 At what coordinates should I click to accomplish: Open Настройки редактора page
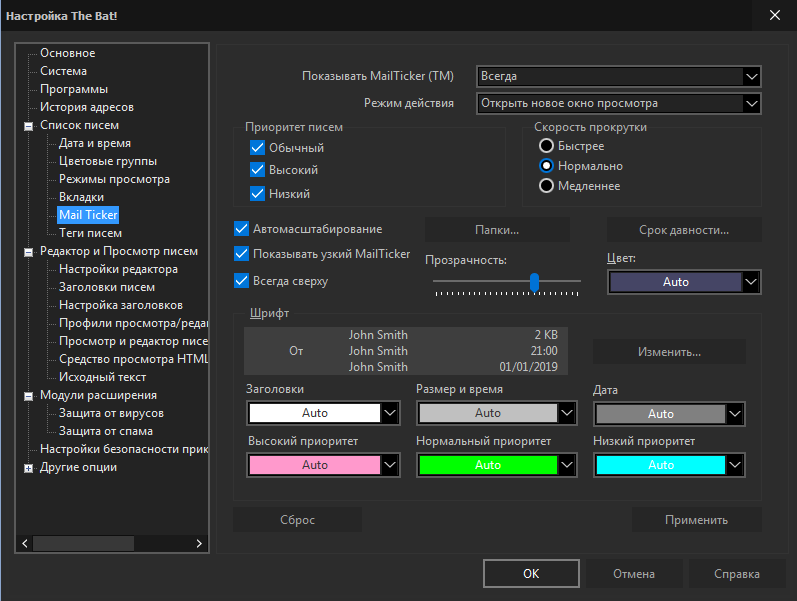tap(118, 269)
